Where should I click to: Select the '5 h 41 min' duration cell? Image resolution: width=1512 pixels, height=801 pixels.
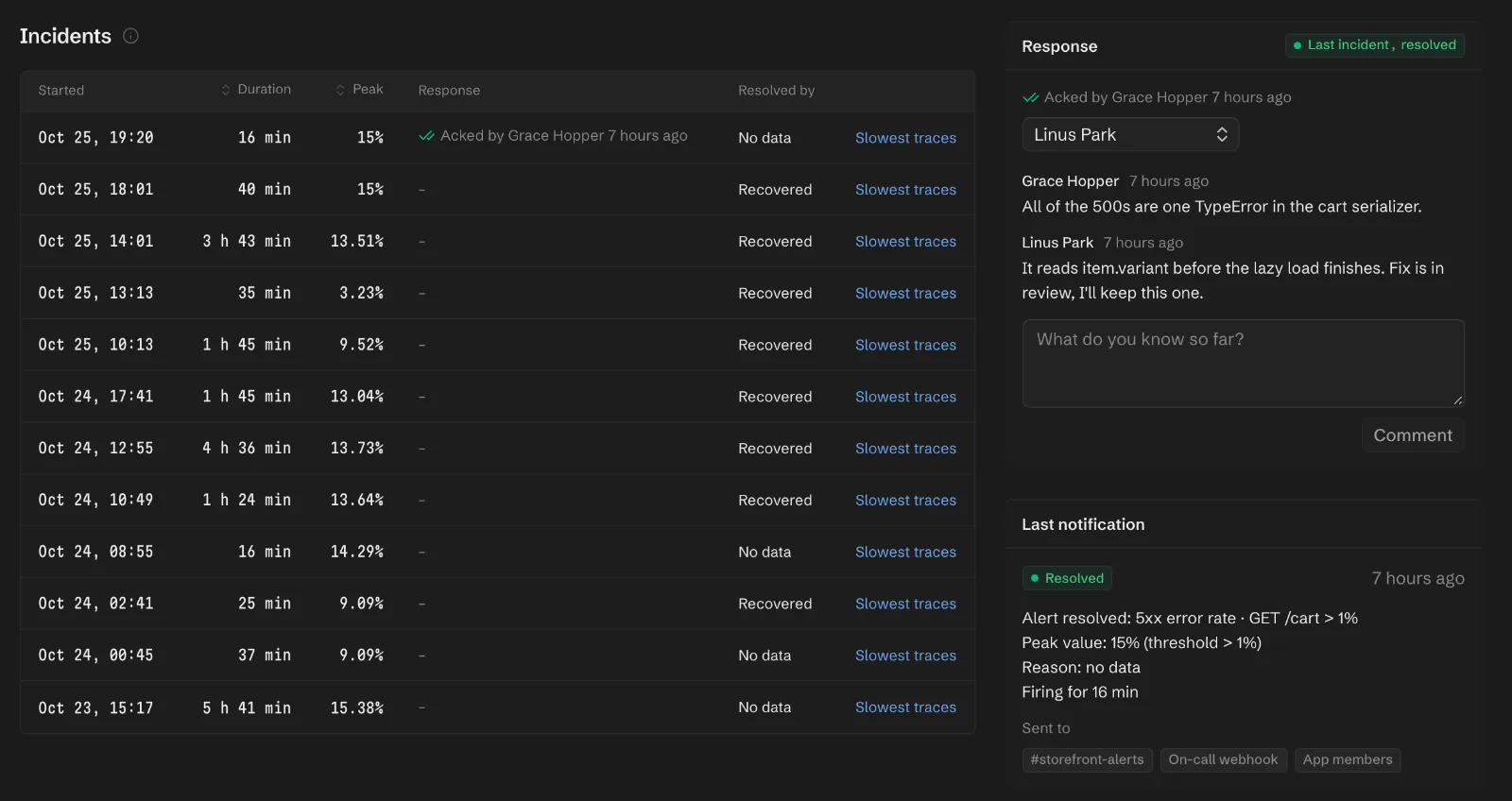(247, 707)
